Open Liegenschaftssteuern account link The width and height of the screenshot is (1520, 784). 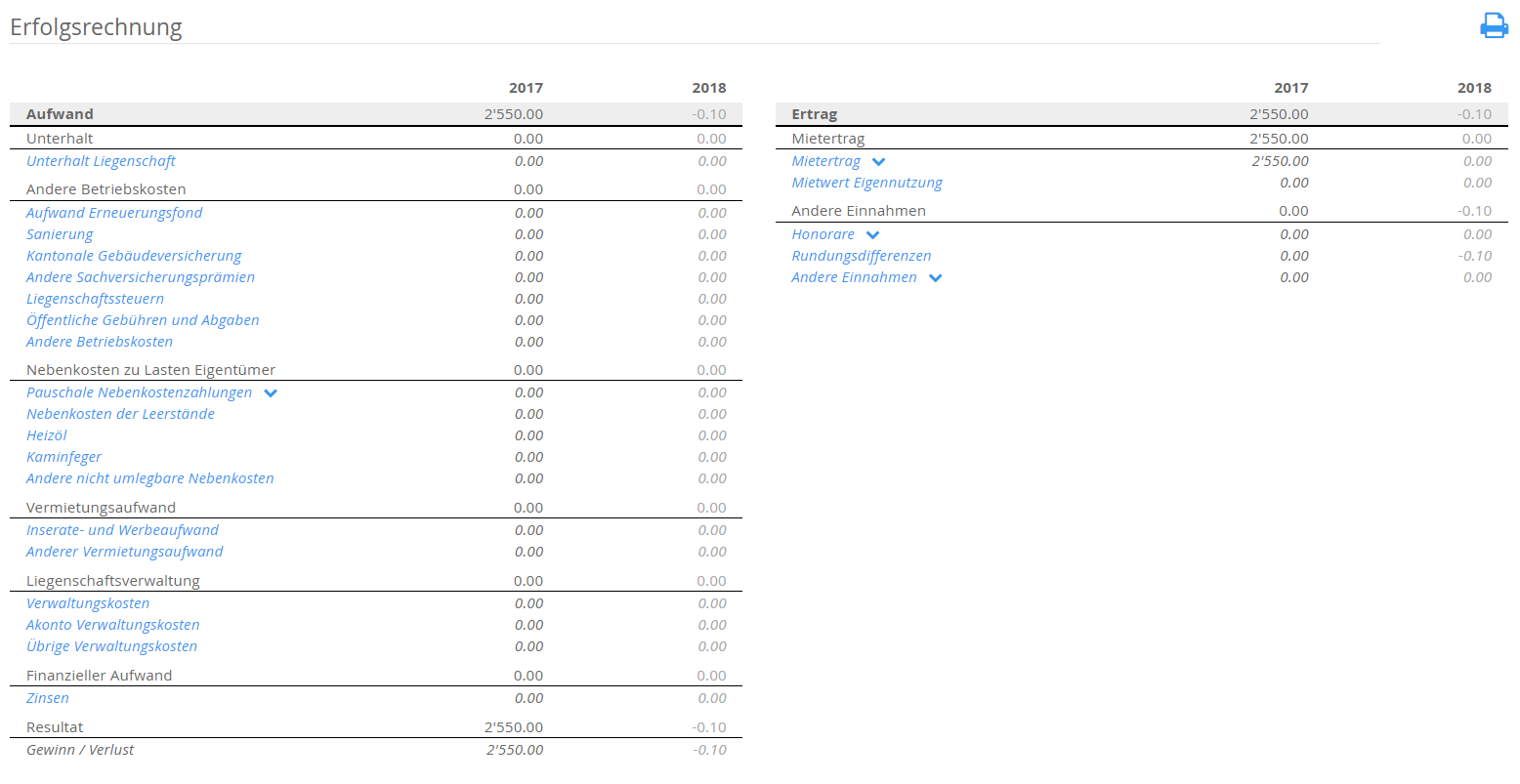95,299
